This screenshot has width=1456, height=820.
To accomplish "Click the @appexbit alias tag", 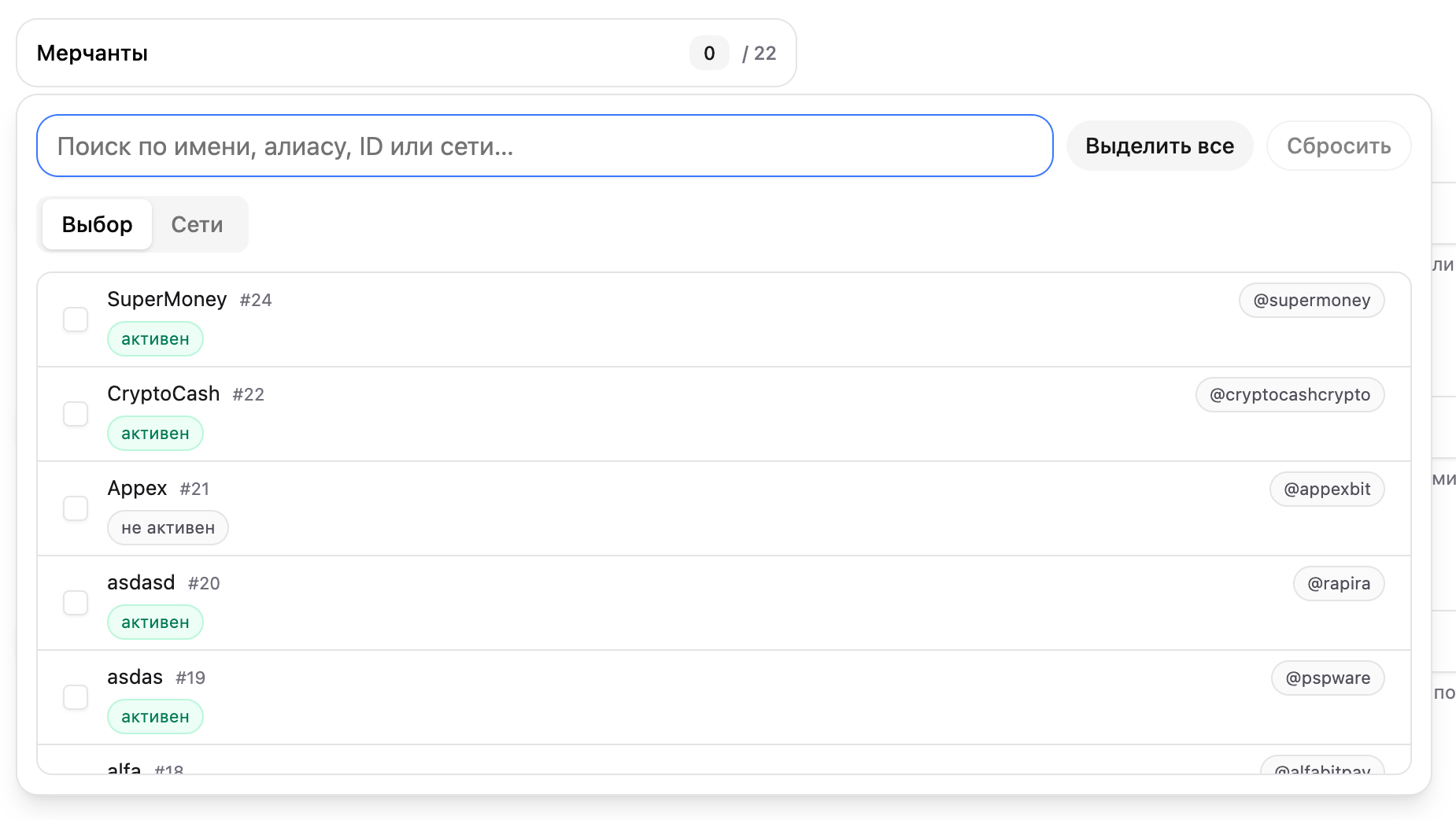I will pyautogui.click(x=1326, y=489).
